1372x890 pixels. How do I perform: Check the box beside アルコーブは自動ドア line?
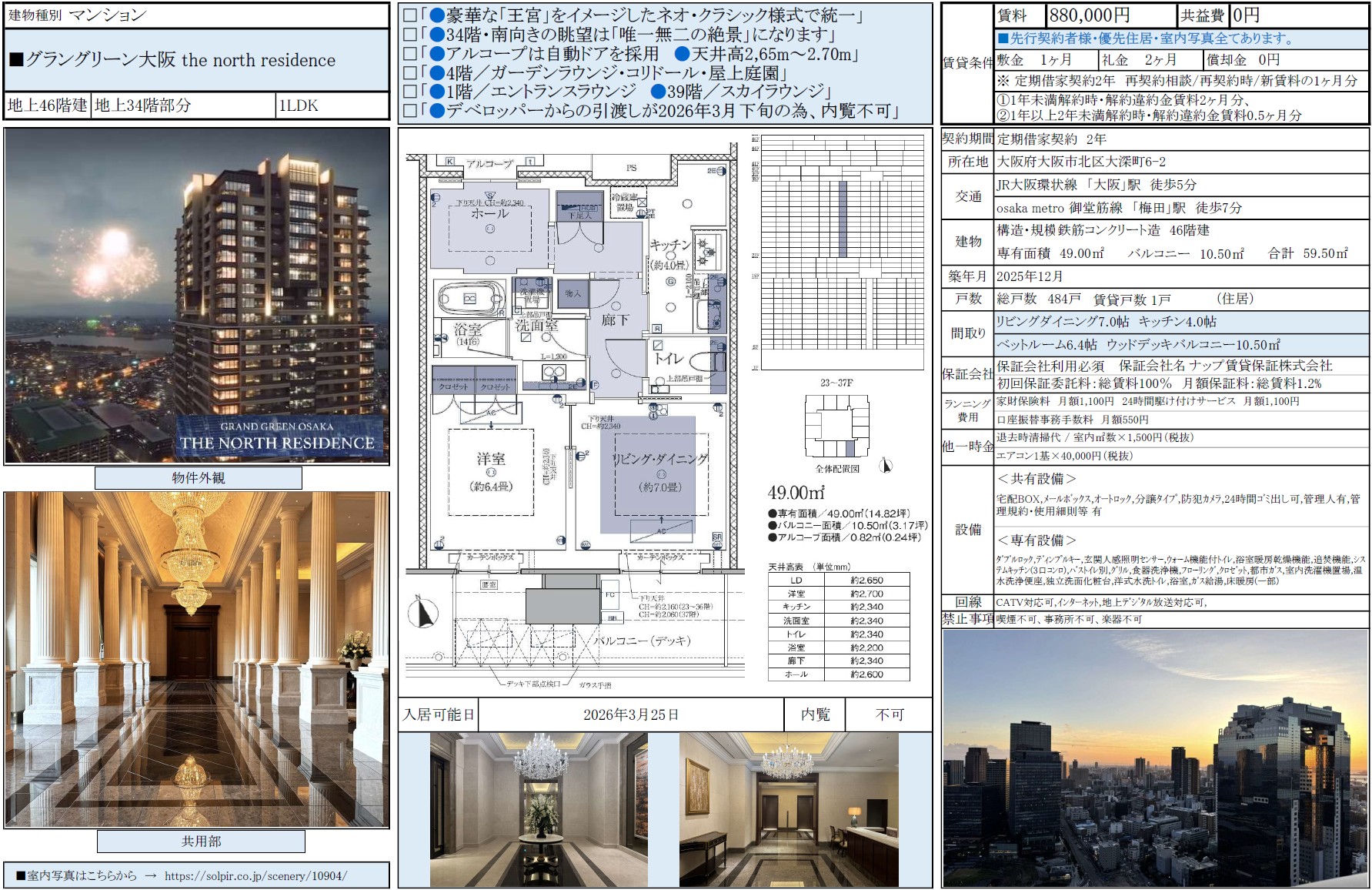pos(409,54)
